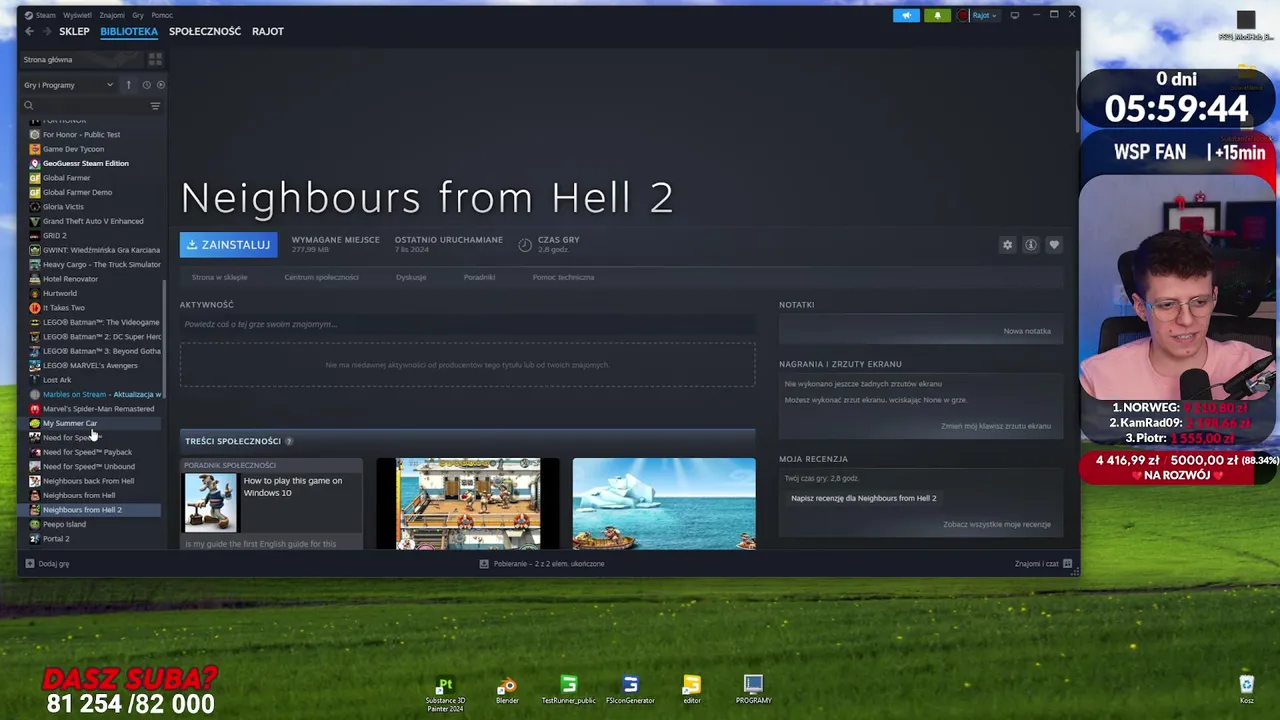Open the SPOŁECZNOŚĆ tab
1280x720 pixels.
pos(205,31)
